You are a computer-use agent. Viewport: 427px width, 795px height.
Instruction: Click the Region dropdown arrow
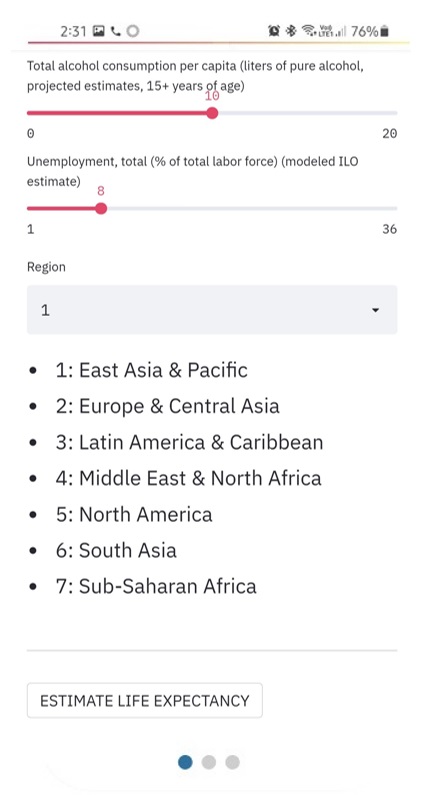[x=375, y=310]
